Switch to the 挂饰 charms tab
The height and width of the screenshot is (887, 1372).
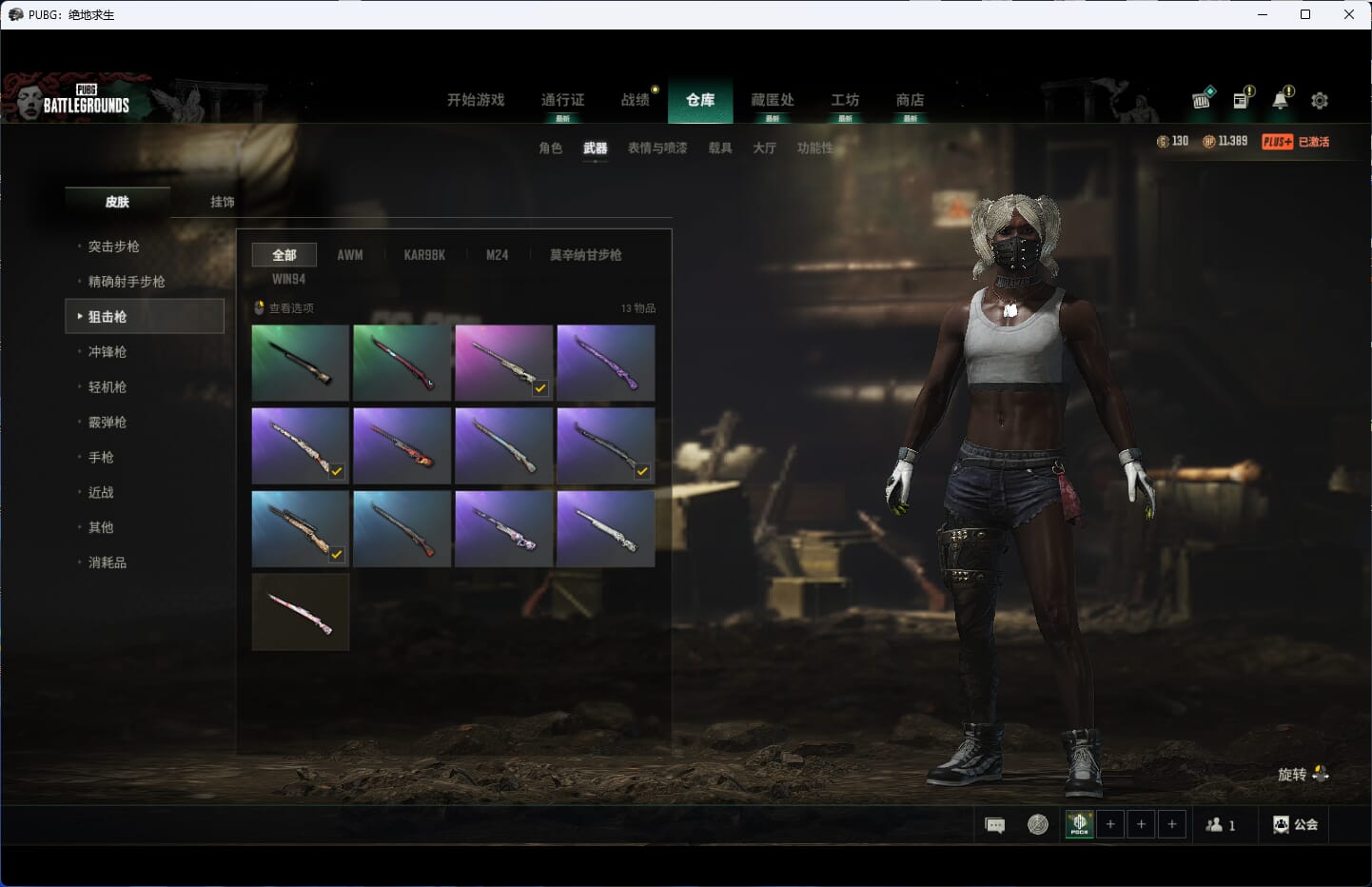[223, 202]
